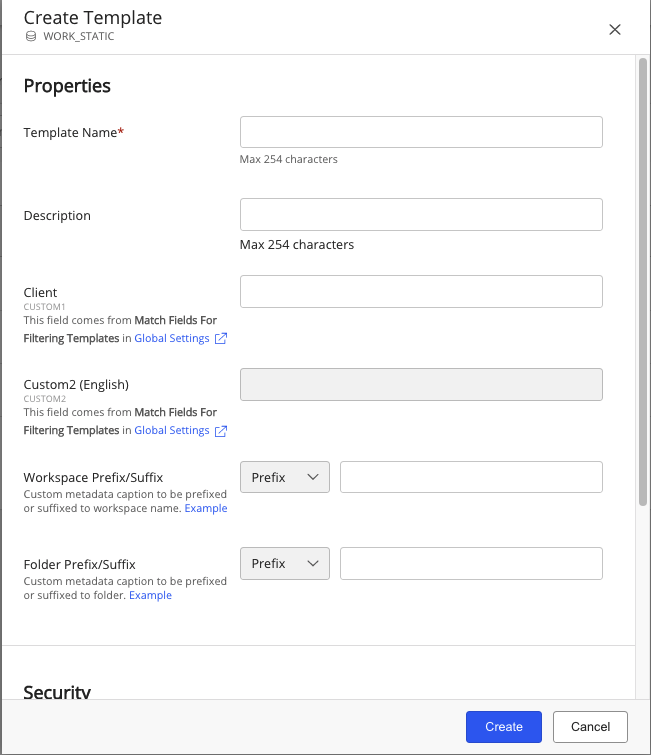651x755 pixels.
Task: Click the Security section heading
Action: click(57, 692)
